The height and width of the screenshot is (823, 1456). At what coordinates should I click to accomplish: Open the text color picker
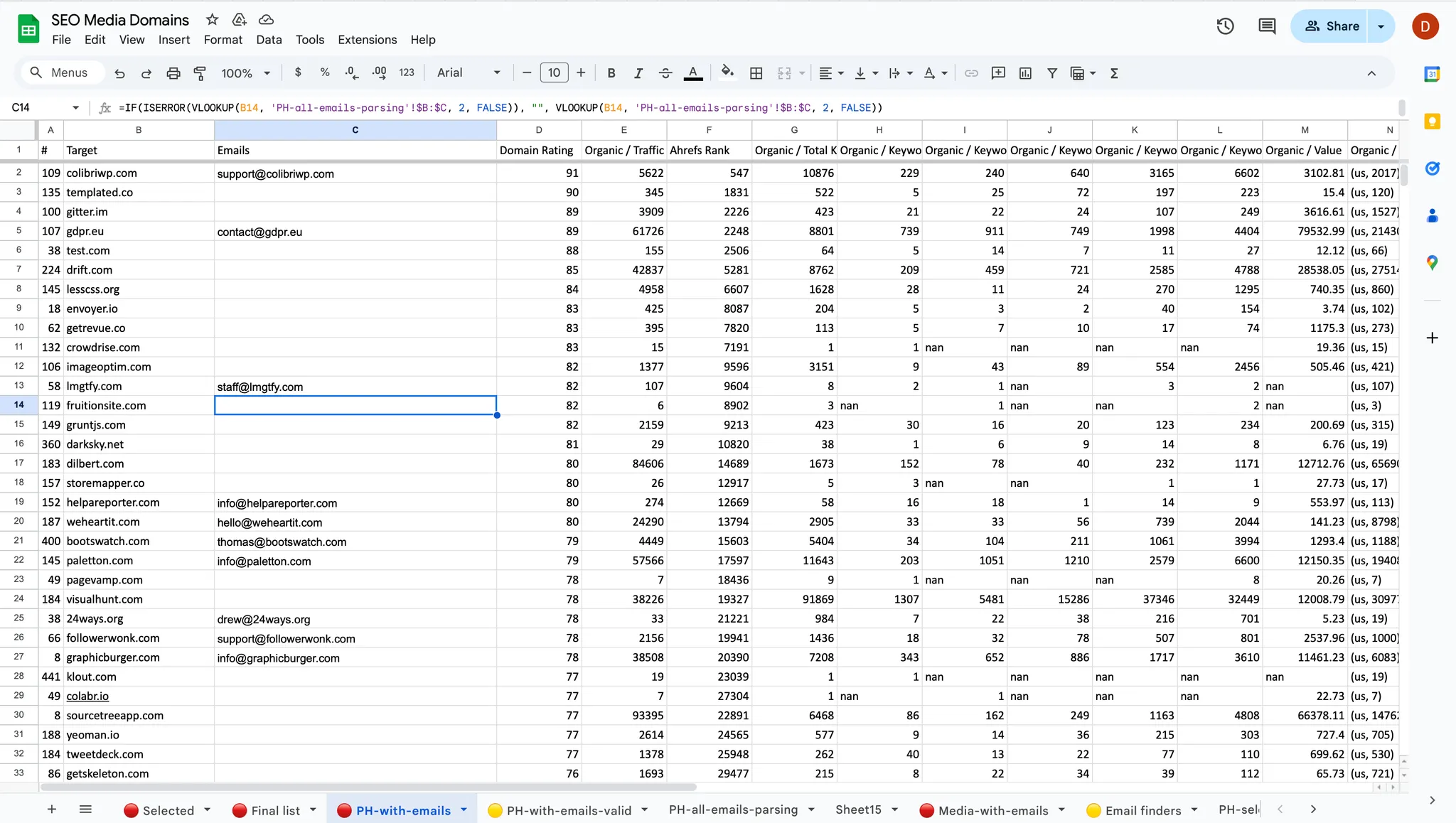click(693, 72)
